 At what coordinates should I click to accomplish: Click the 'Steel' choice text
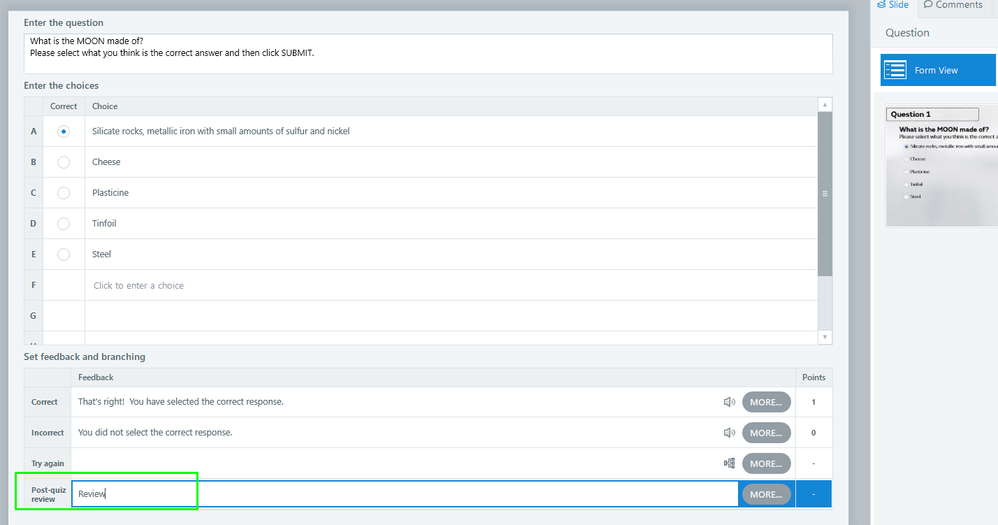pos(101,254)
